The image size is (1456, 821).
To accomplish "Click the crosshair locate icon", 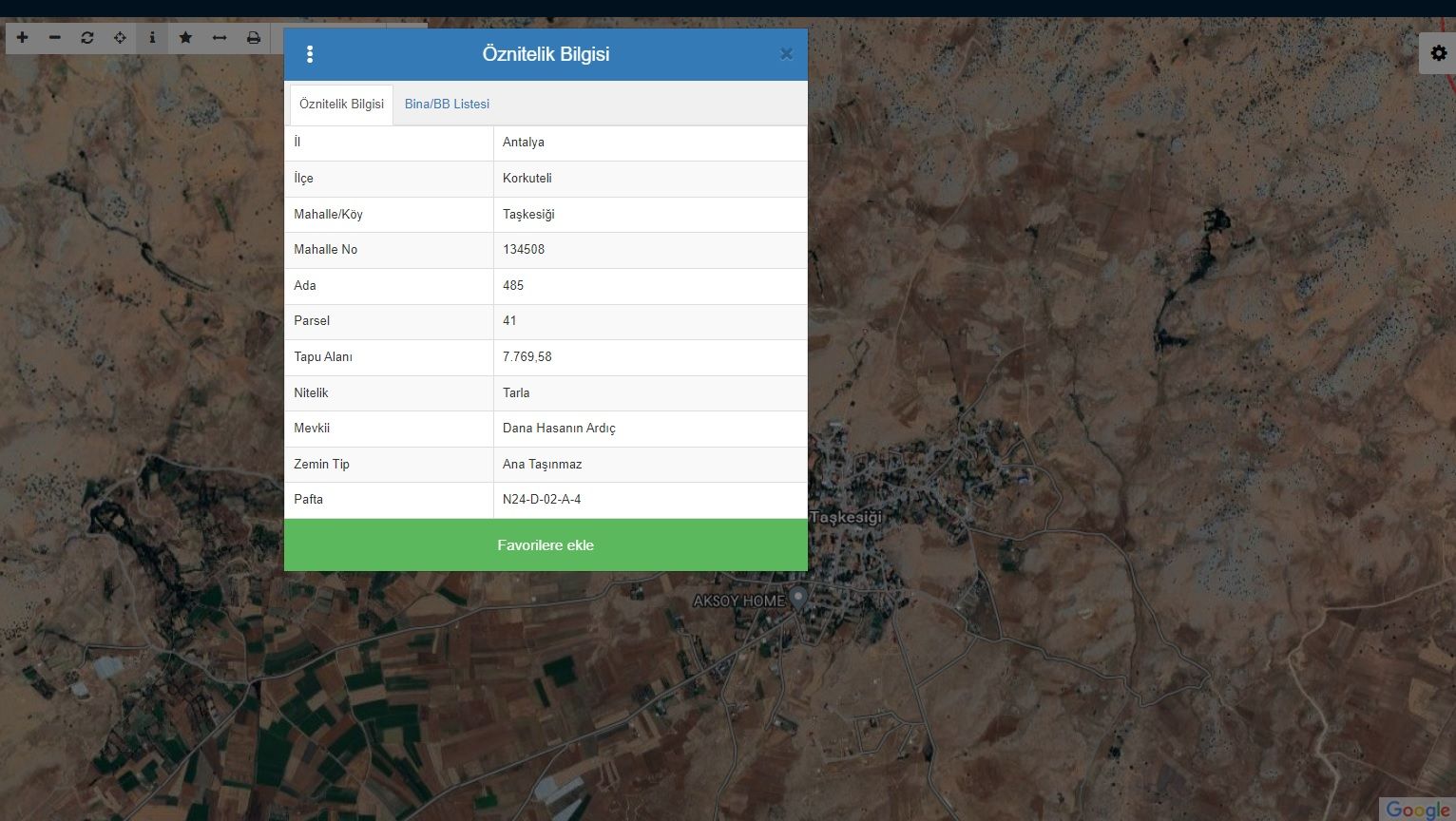I will (120, 38).
